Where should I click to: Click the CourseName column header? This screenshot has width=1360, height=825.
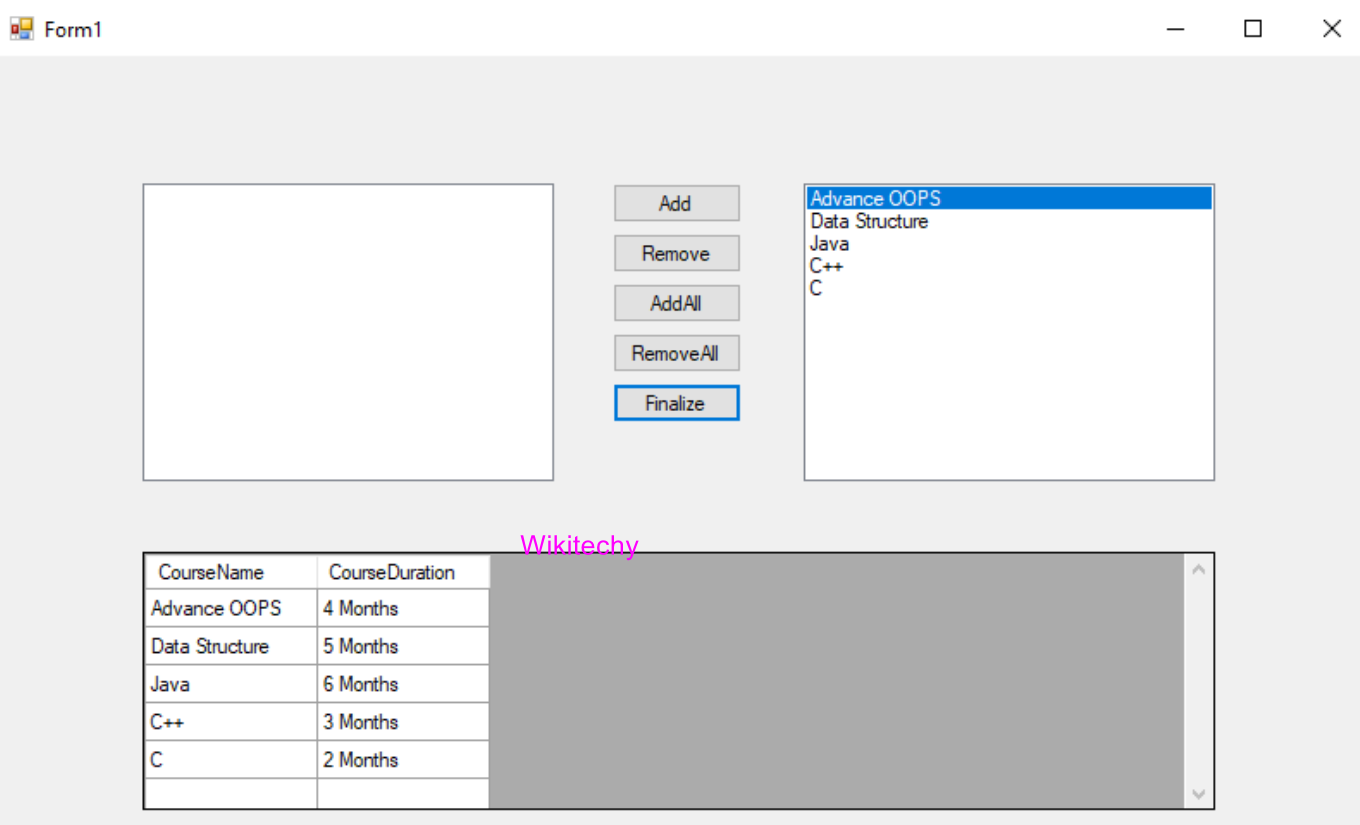coord(231,572)
